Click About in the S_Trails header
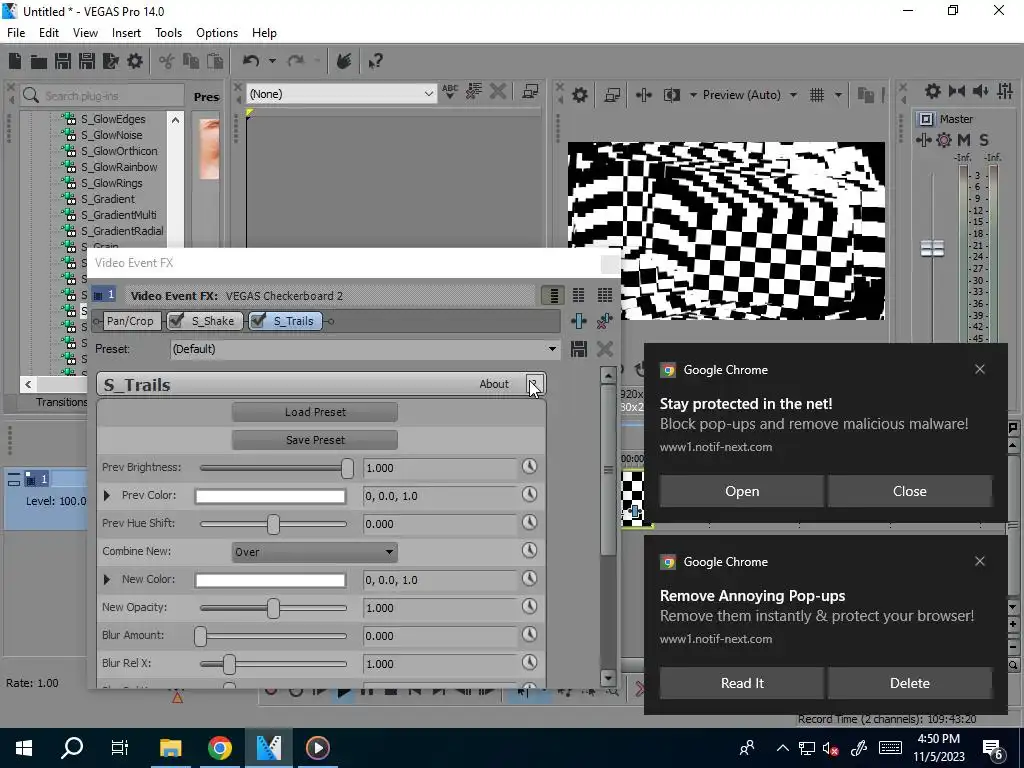Viewport: 1024px width, 768px height. point(494,384)
